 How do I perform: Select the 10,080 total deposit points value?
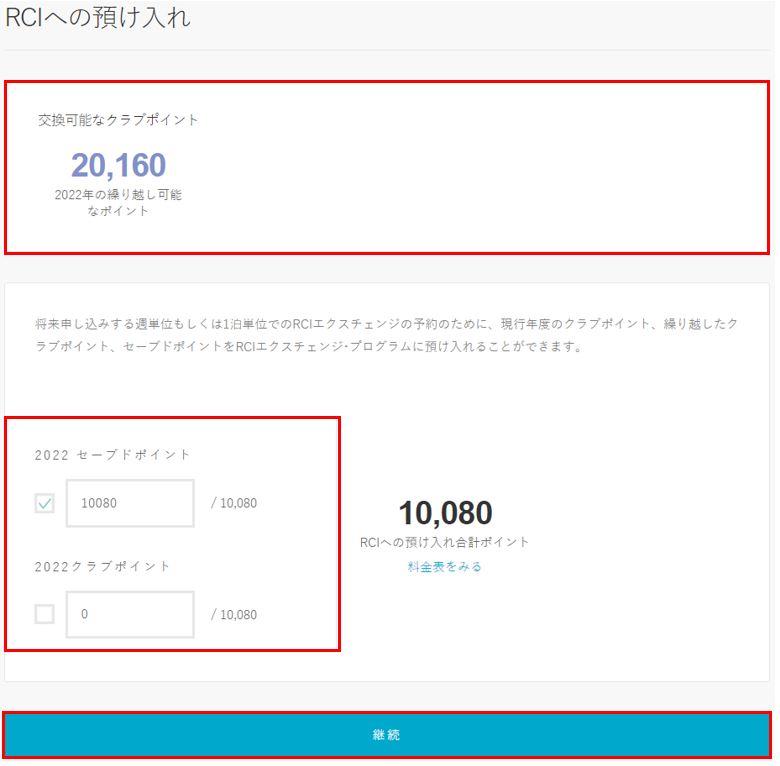click(x=445, y=513)
